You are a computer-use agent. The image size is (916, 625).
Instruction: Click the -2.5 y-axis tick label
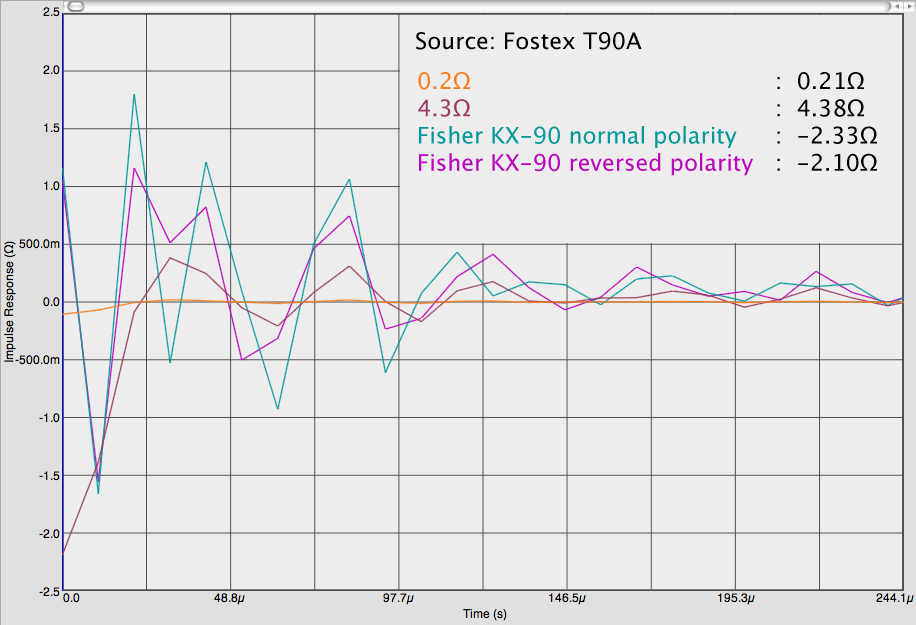click(x=49, y=591)
